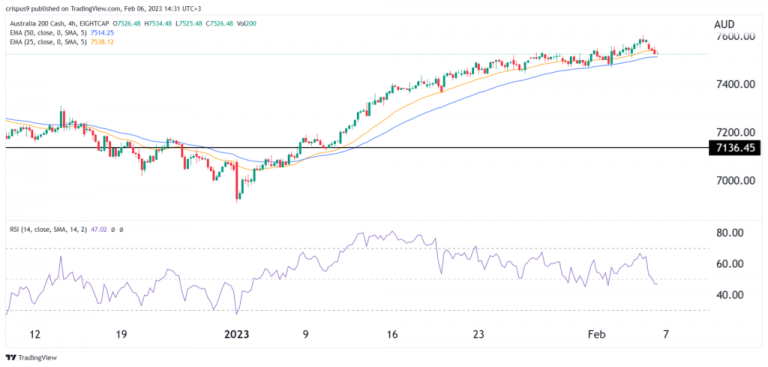
Task: Click the 7000.00 price axis label
Action: [x=733, y=180]
